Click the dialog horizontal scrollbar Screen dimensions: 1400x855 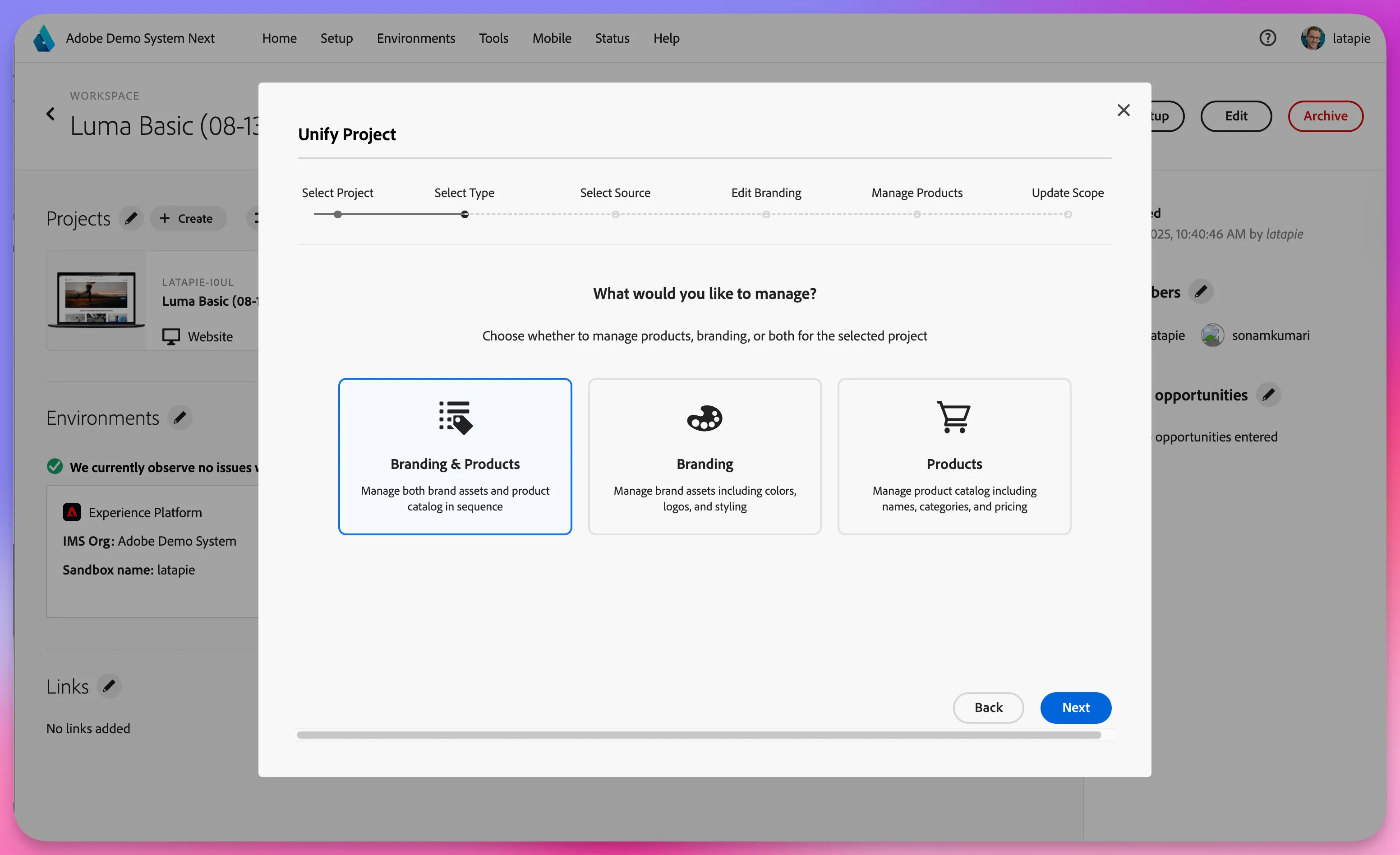pyautogui.click(x=699, y=735)
